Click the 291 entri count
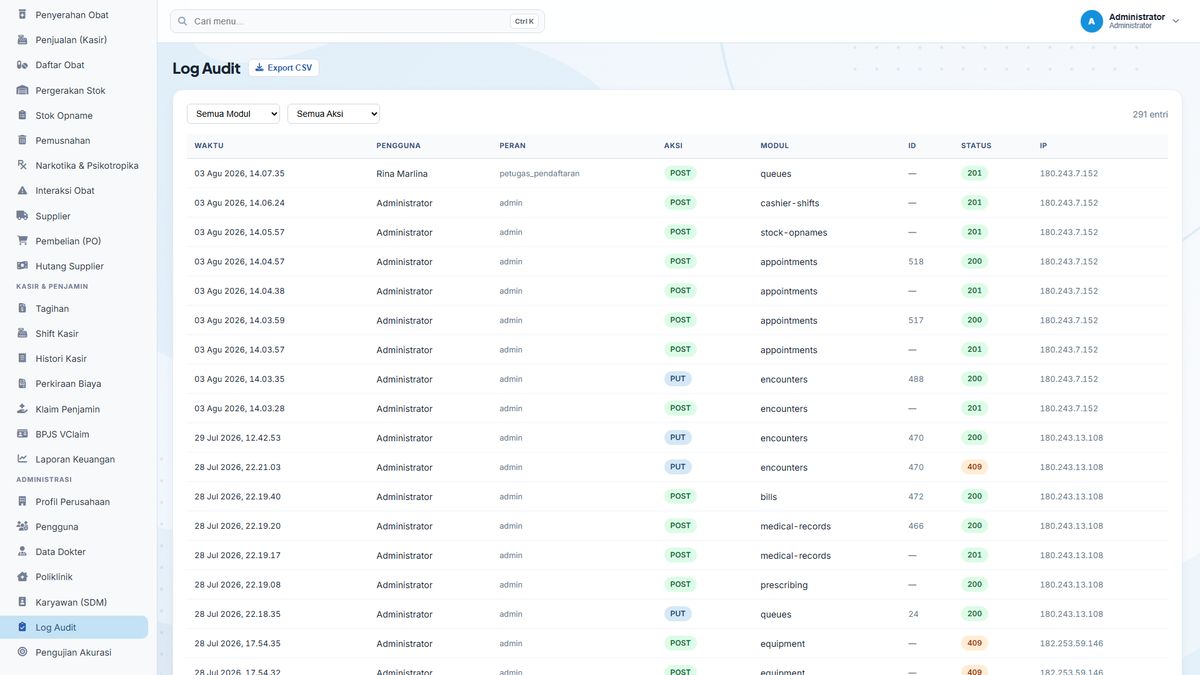 1150,114
